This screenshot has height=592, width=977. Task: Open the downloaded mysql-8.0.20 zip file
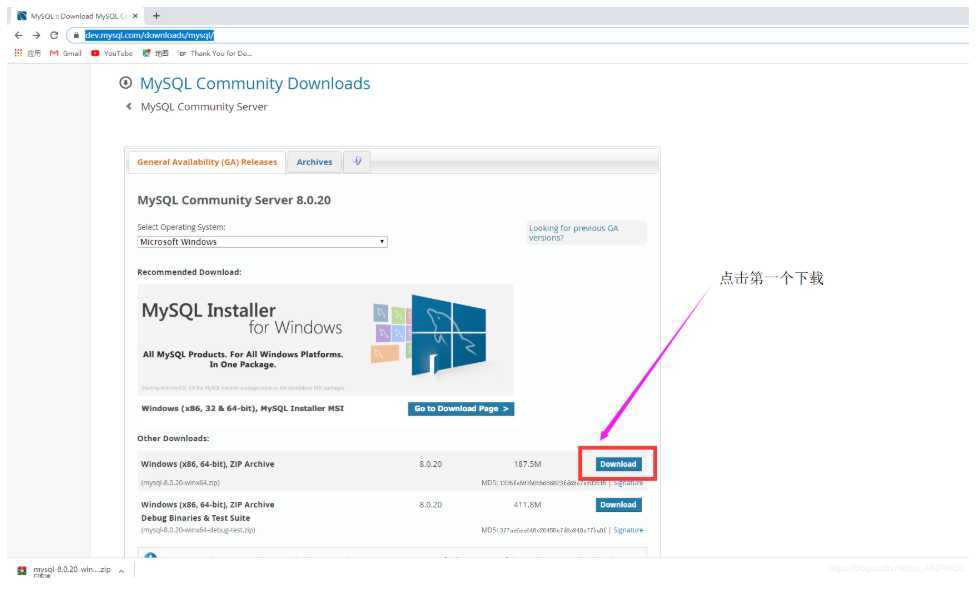tap(64, 570)
